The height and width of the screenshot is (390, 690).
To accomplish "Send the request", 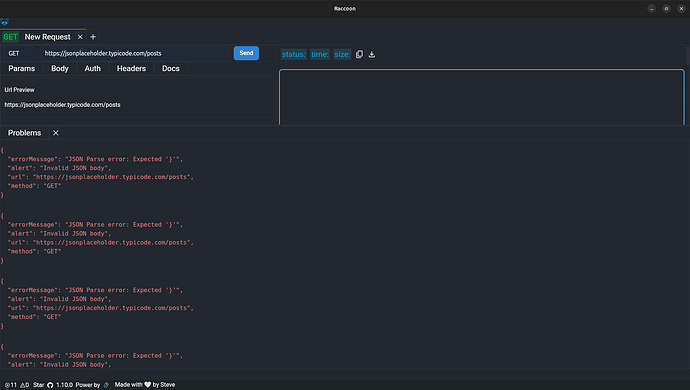I will pyautogui.click(x=246, y=53).
